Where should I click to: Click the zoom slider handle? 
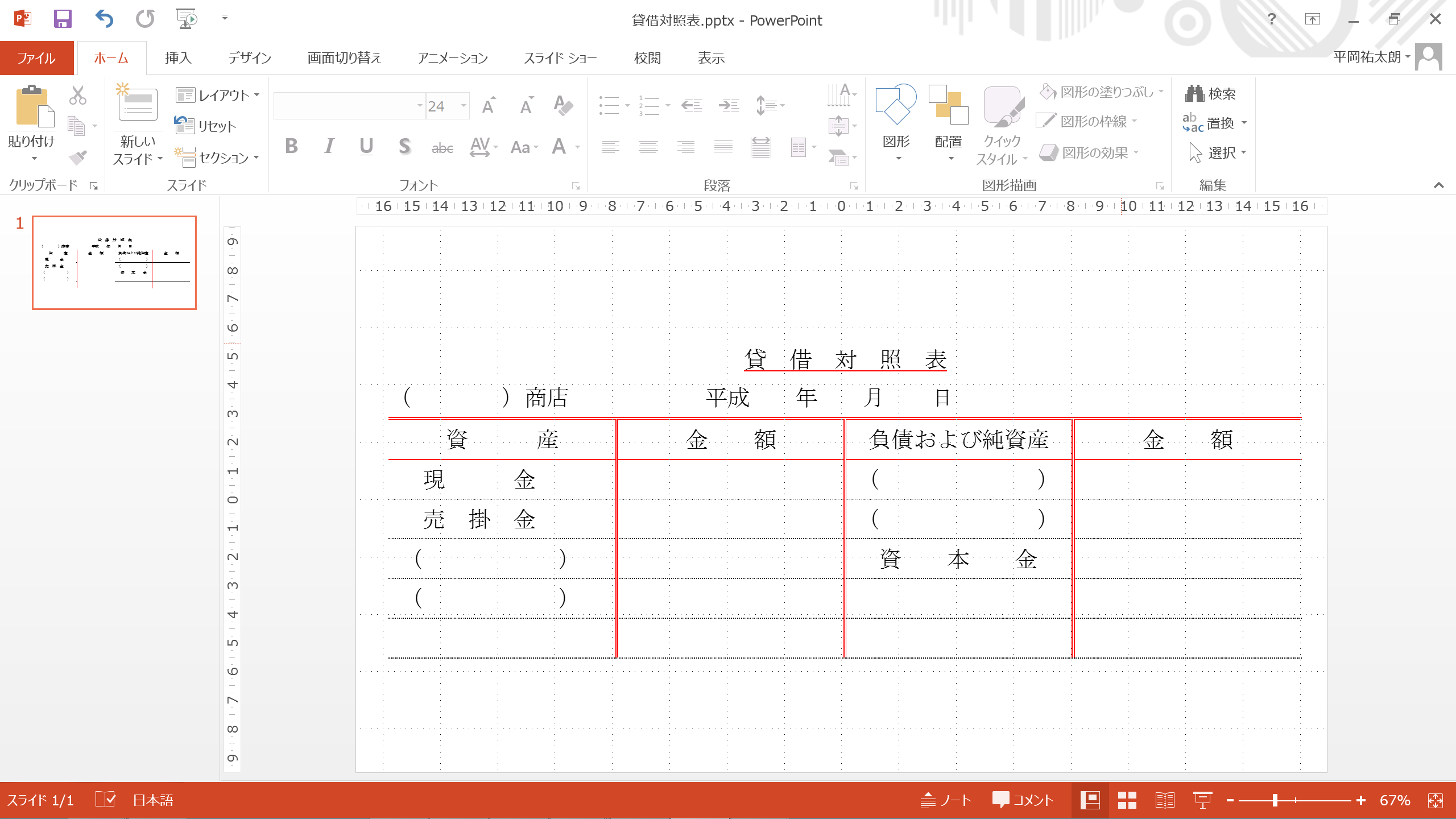click(x=1275, y=800)
